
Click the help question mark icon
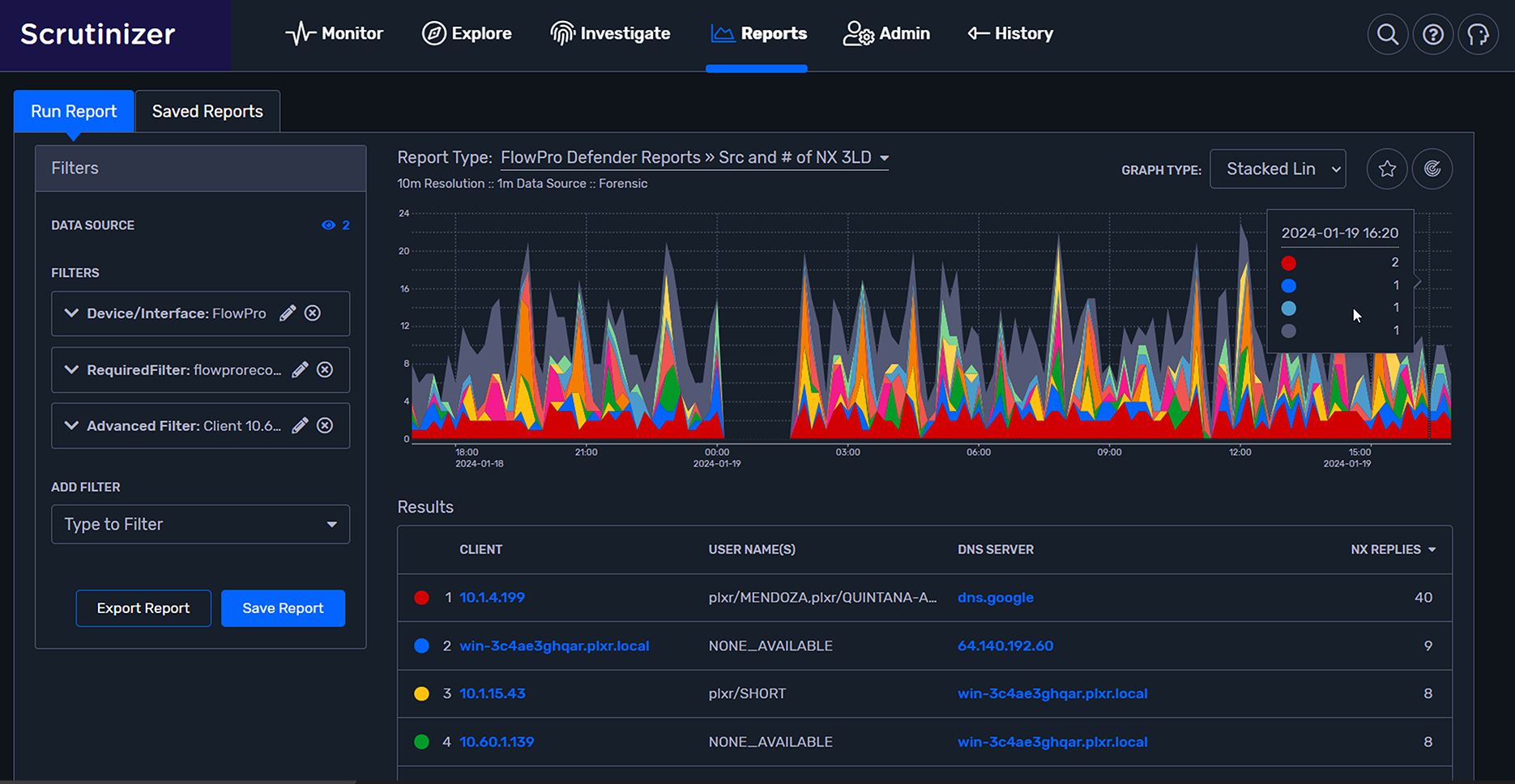tap(1432, 34)
